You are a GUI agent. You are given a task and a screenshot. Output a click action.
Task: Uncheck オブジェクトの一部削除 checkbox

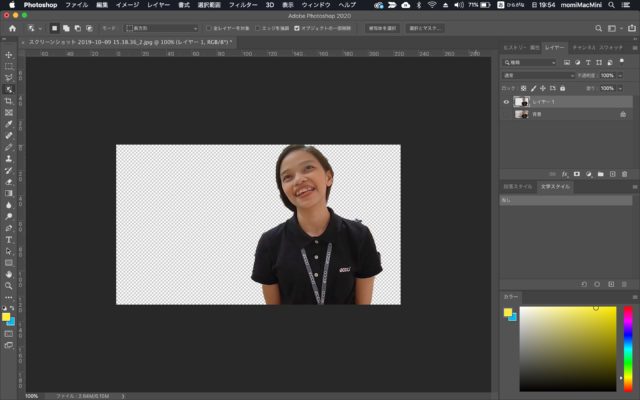pos(297,28)
